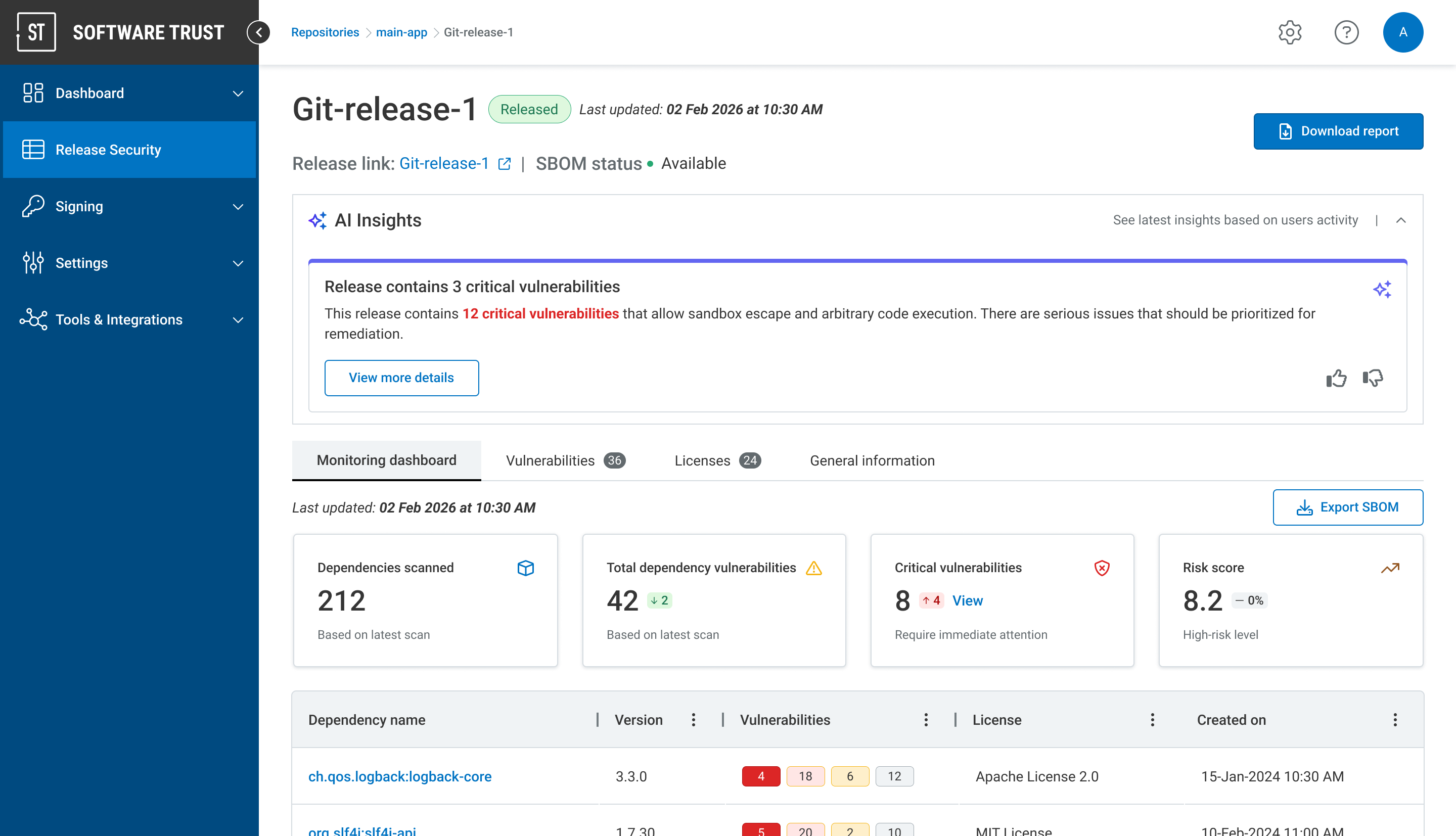
Task: Click the down 2 change indicator
Action: pyautogui.click(x=659, y=600)
